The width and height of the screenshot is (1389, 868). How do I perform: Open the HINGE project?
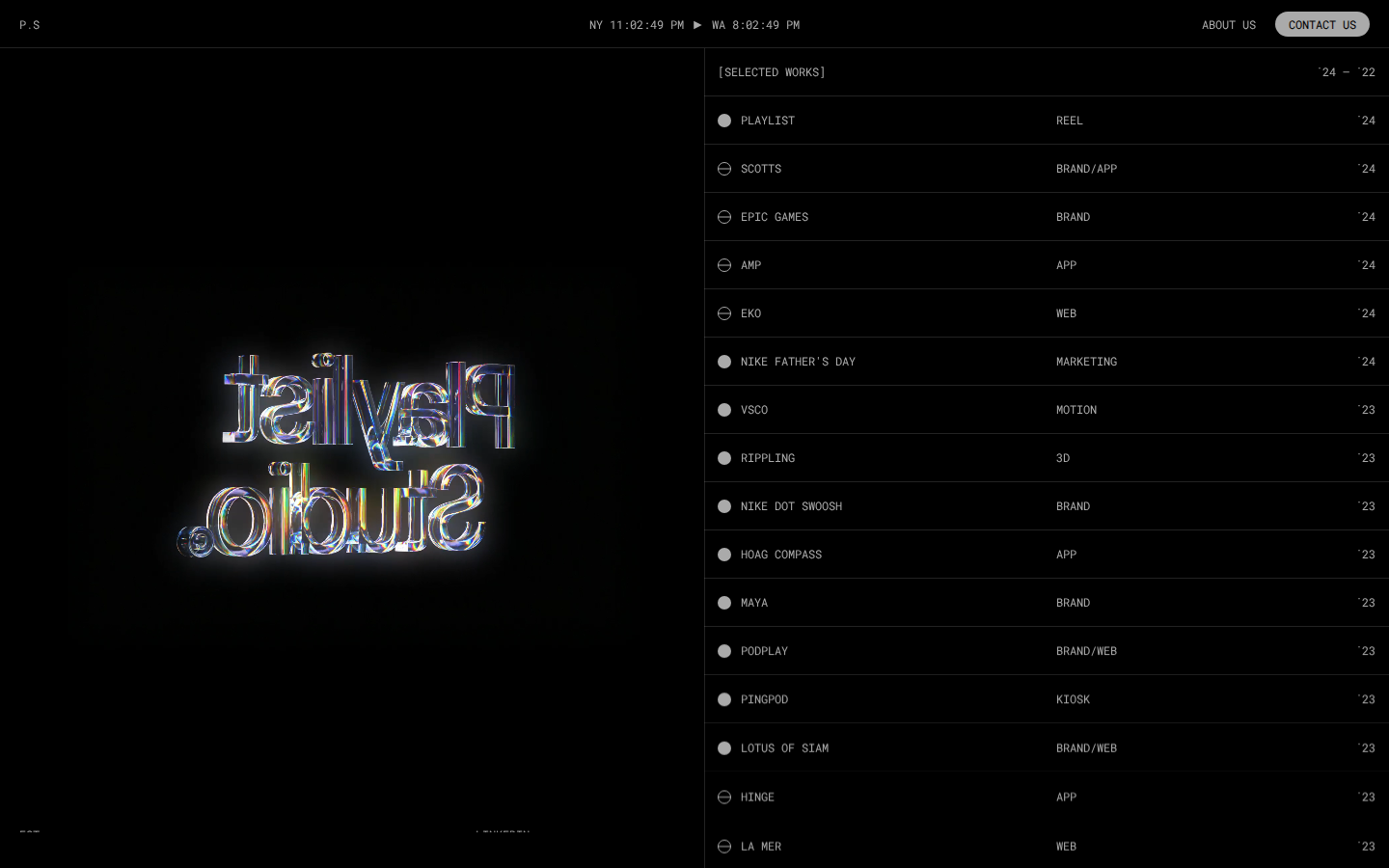[x=1047, y=798]
